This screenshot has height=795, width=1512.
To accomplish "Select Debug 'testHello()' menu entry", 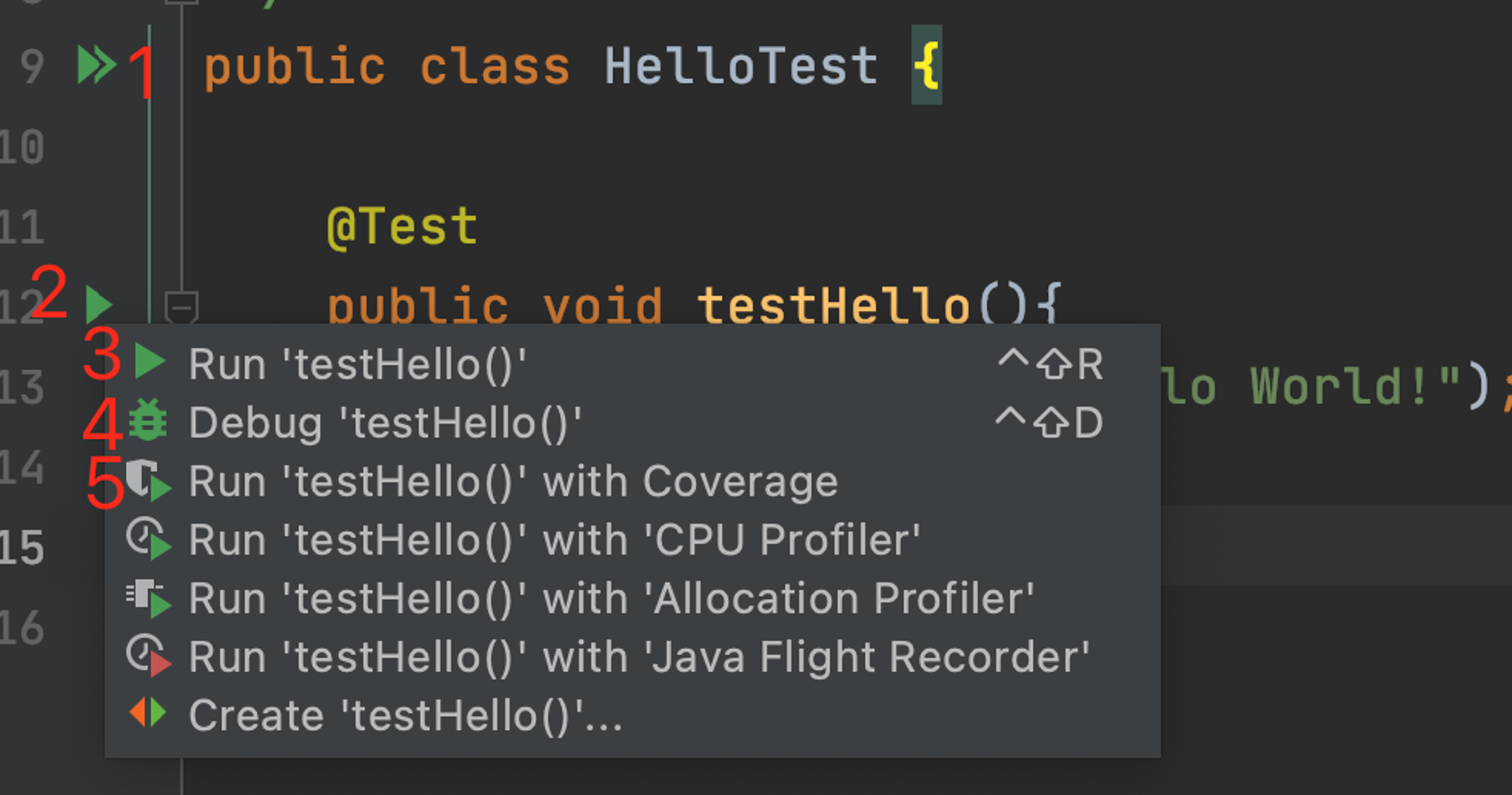I will tap(632, 422).
